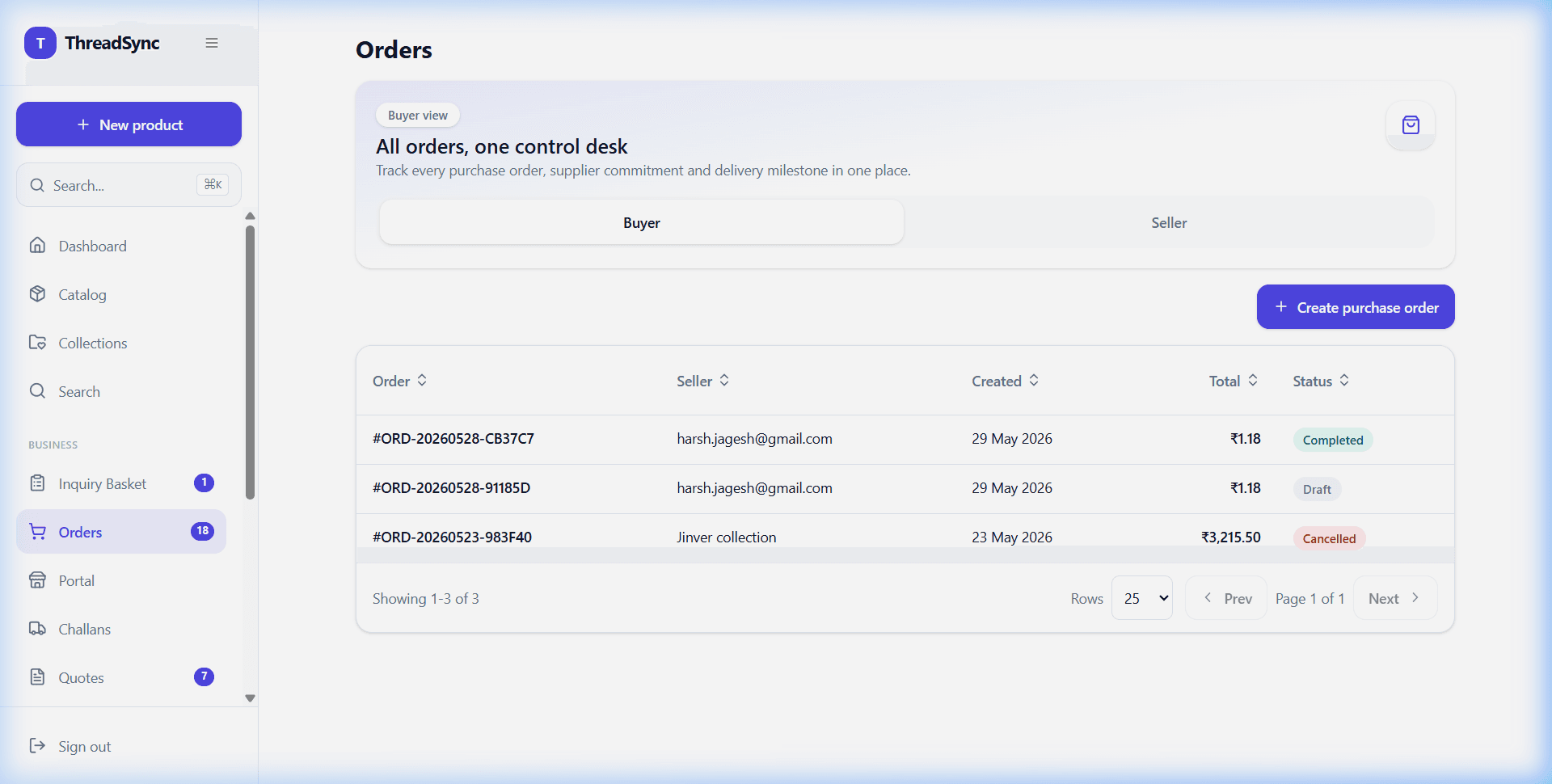This screenshot has height=784, width=1552.
Task: Click the sidebar scrollbar thumb
Action: pyautogui.click(x=250, y=362)
